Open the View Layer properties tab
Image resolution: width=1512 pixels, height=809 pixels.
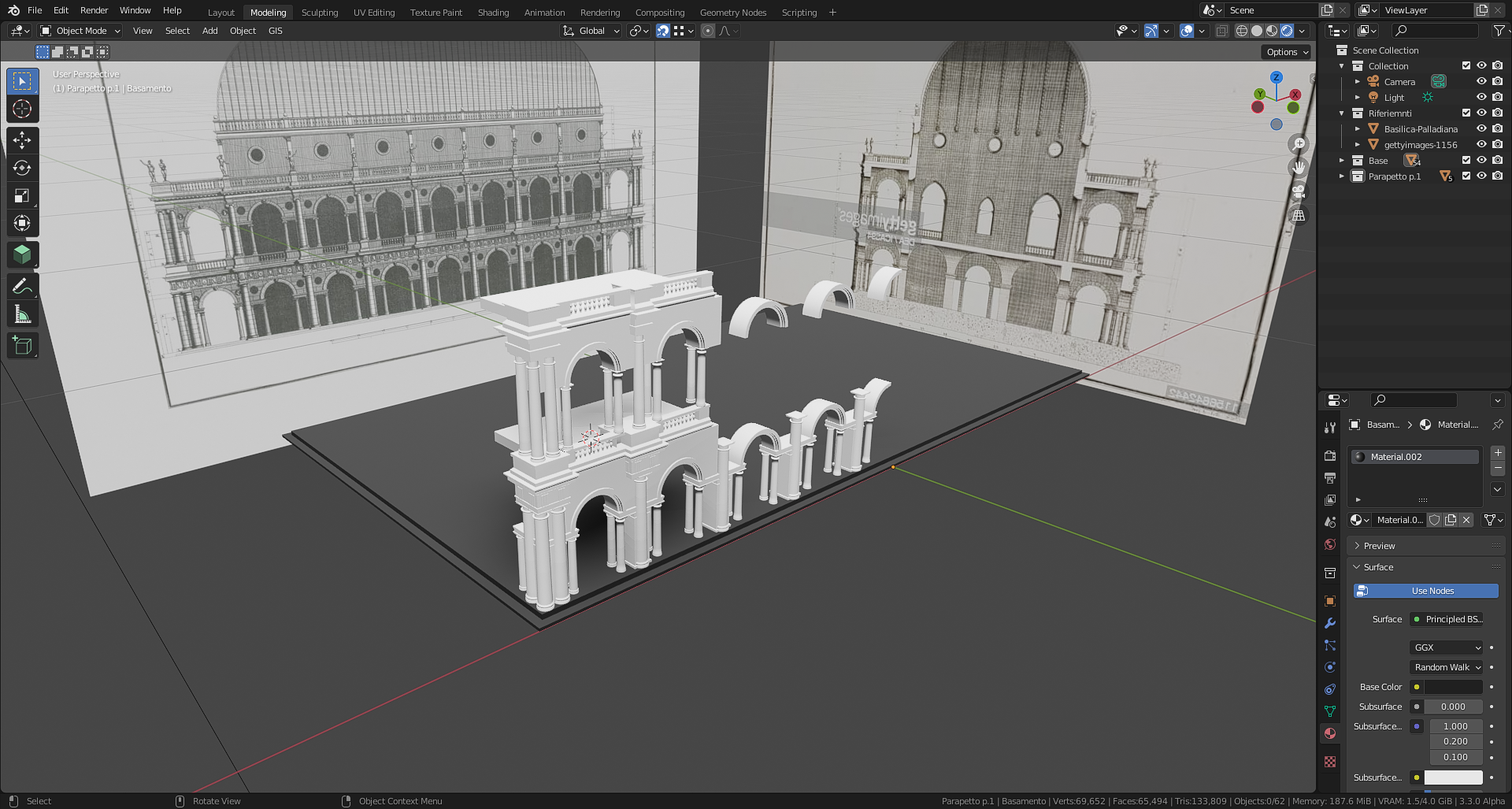[1330, 499]
